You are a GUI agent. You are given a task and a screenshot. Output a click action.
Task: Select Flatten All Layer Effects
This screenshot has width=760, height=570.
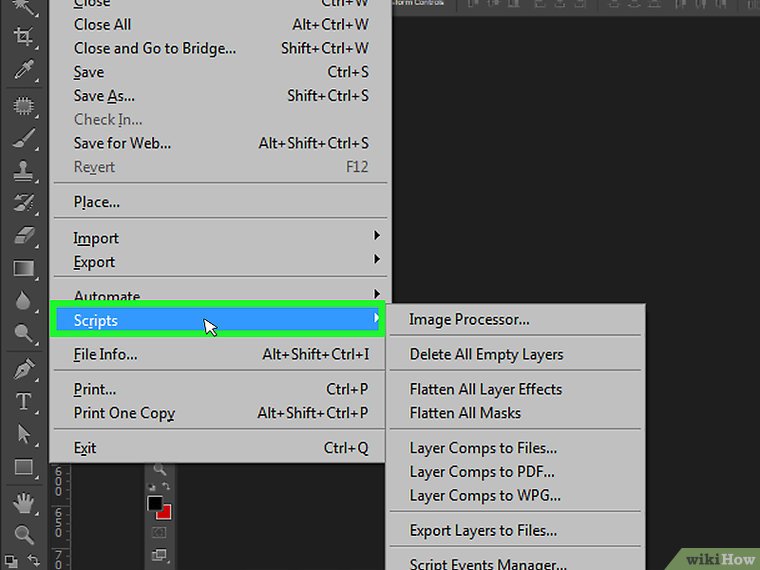coord(486,389)
